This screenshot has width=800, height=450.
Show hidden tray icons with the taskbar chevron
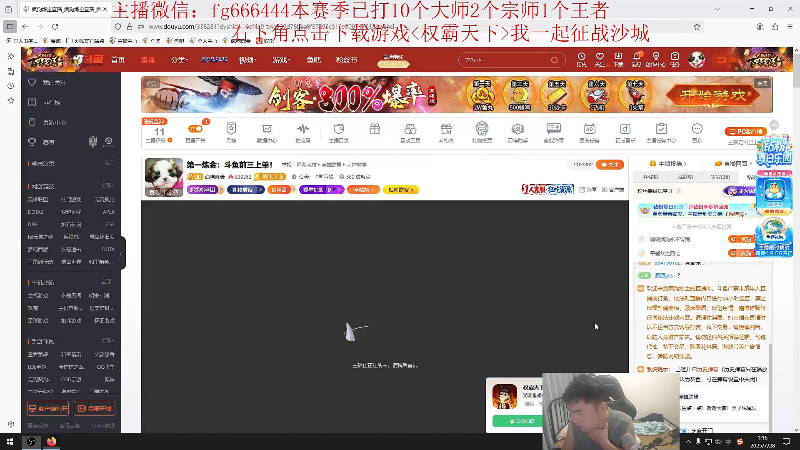coord(688,442)
